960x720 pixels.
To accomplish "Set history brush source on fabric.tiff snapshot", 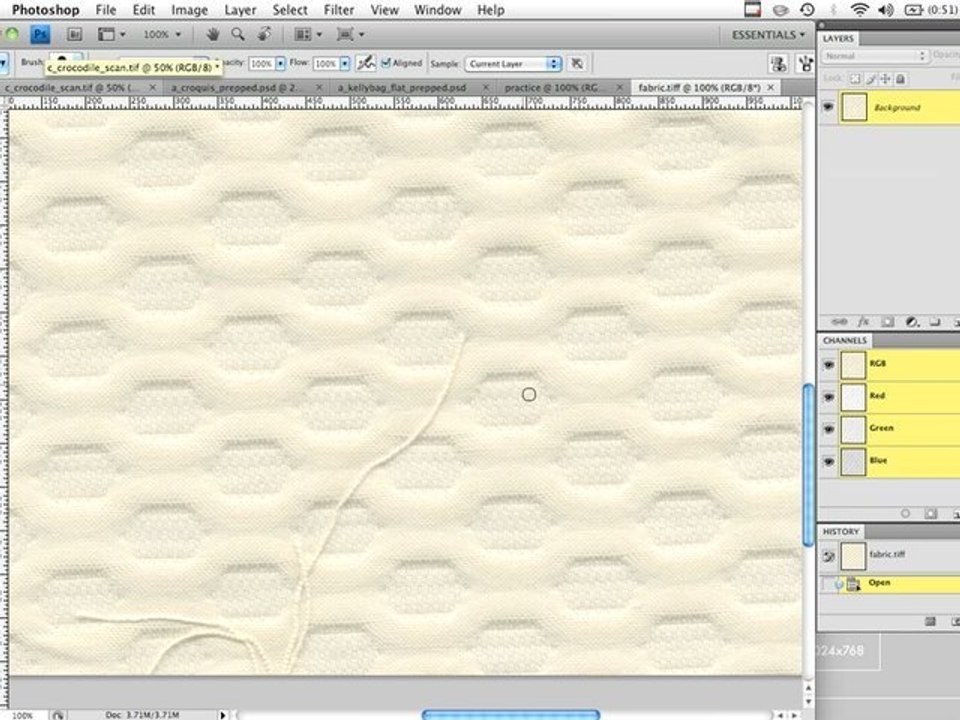I will pyautogui.click(x=828, y=556).
